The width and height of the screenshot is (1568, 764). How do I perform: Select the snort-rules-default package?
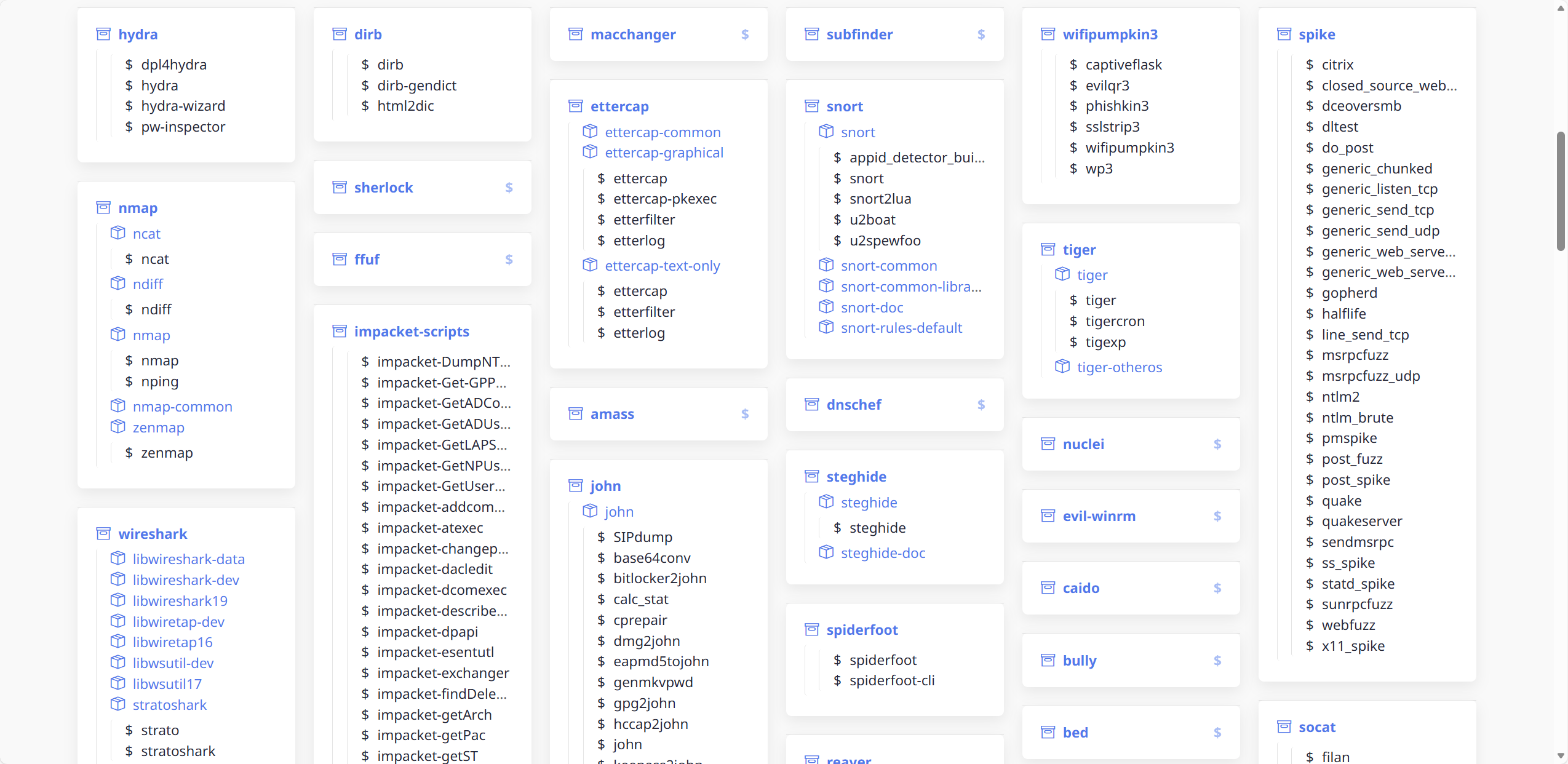click(x=901, y=328)
